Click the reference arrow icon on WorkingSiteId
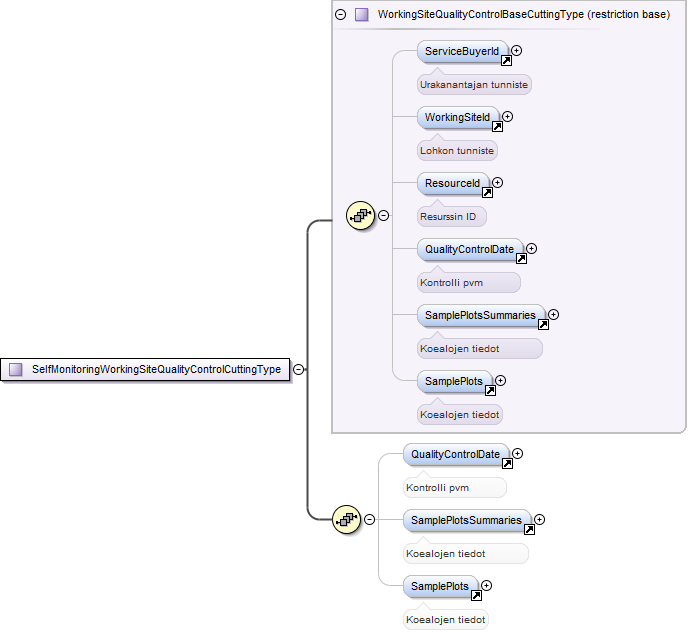The height and width of the screenshot is (633, 688). point(497,127)
